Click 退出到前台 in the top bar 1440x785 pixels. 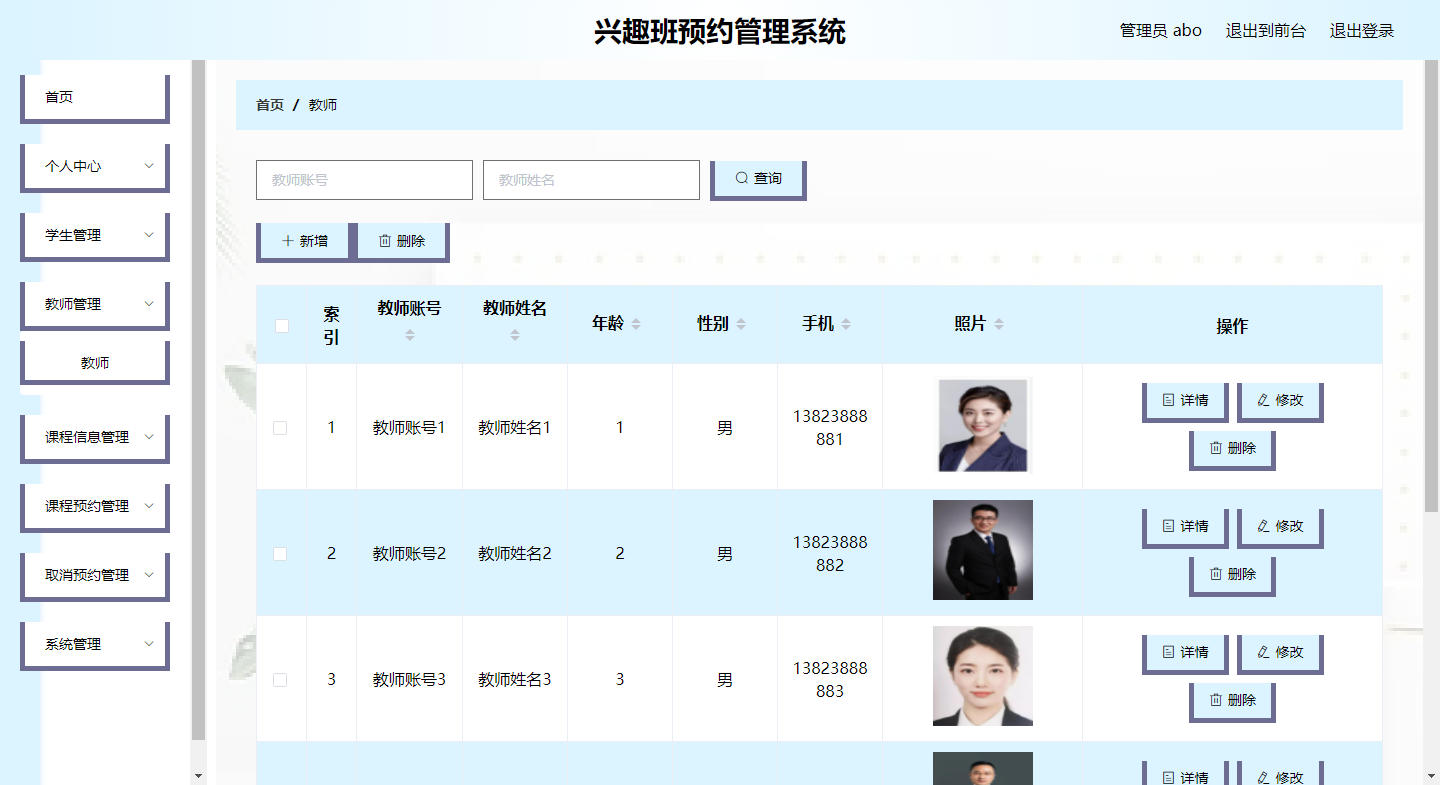coord(1265,31)
